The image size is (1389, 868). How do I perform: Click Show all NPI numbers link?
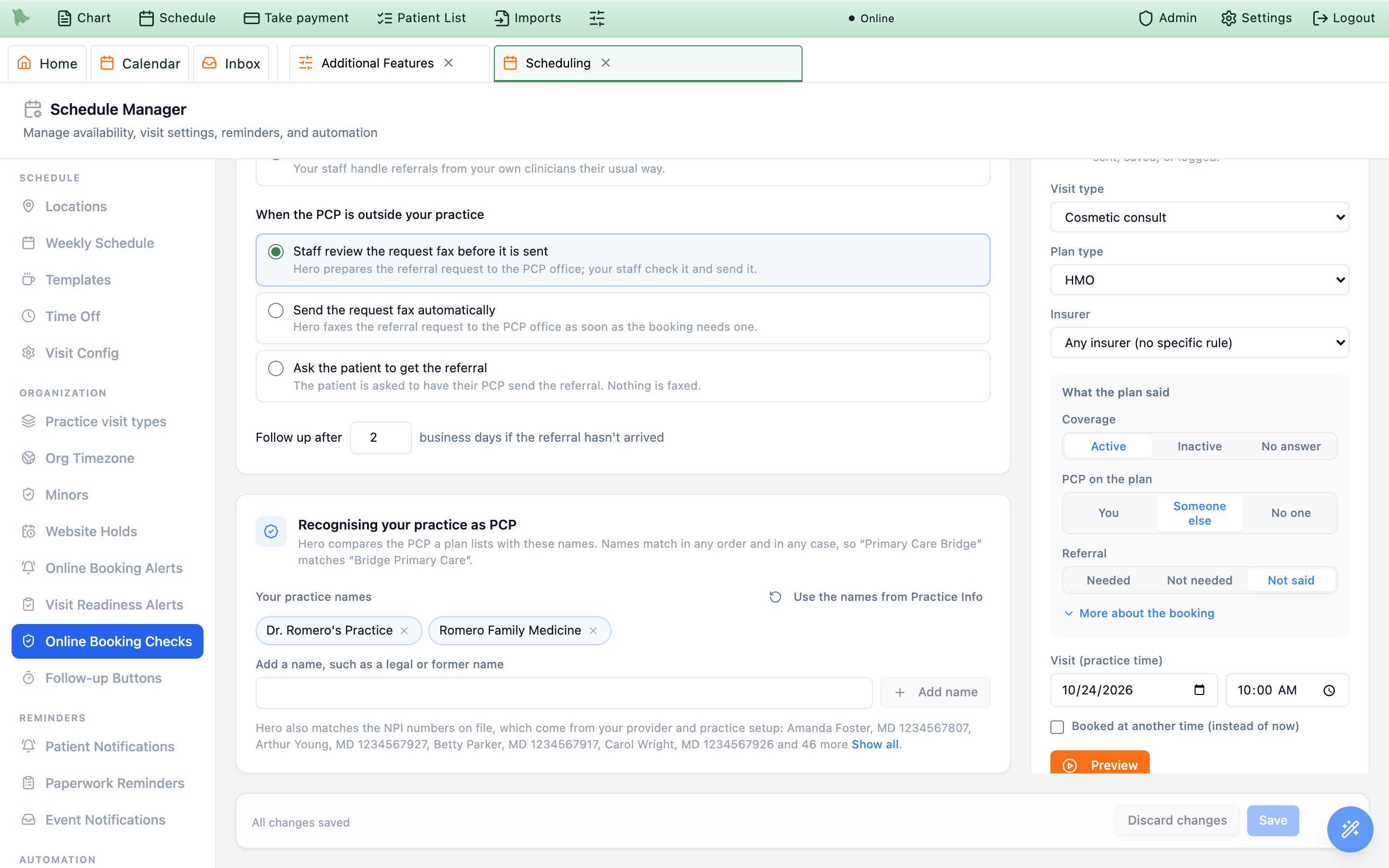tap(875, 744)
